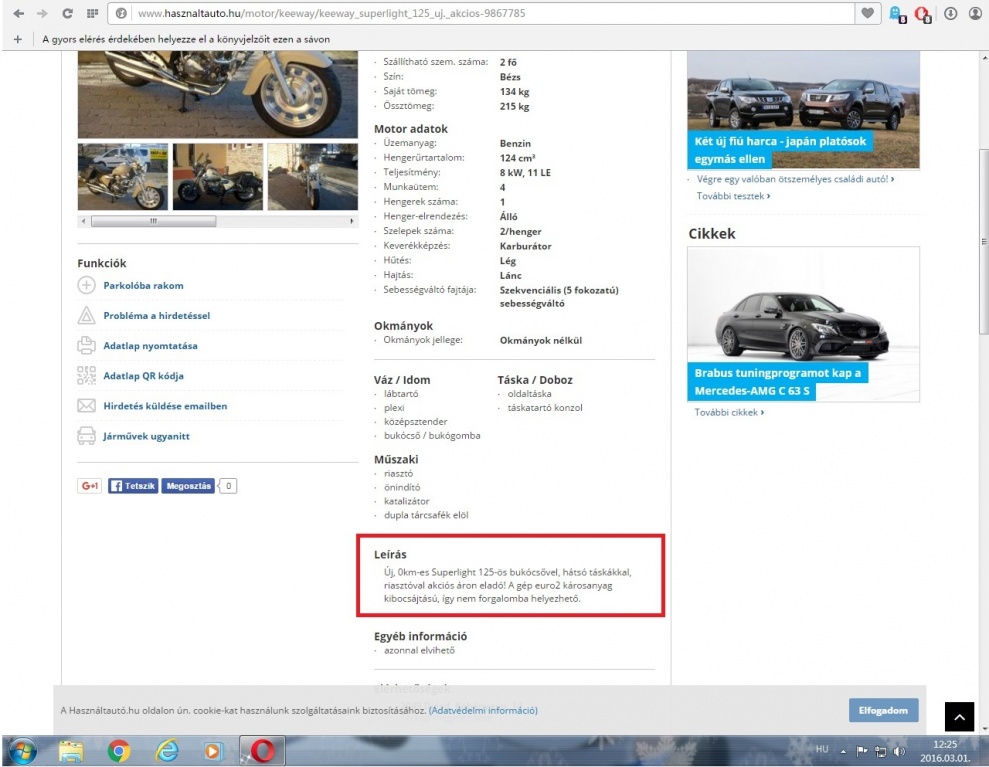Open the További tesztek link
Viewport: 989px width, 767px height.
click(x=733, y=196)
